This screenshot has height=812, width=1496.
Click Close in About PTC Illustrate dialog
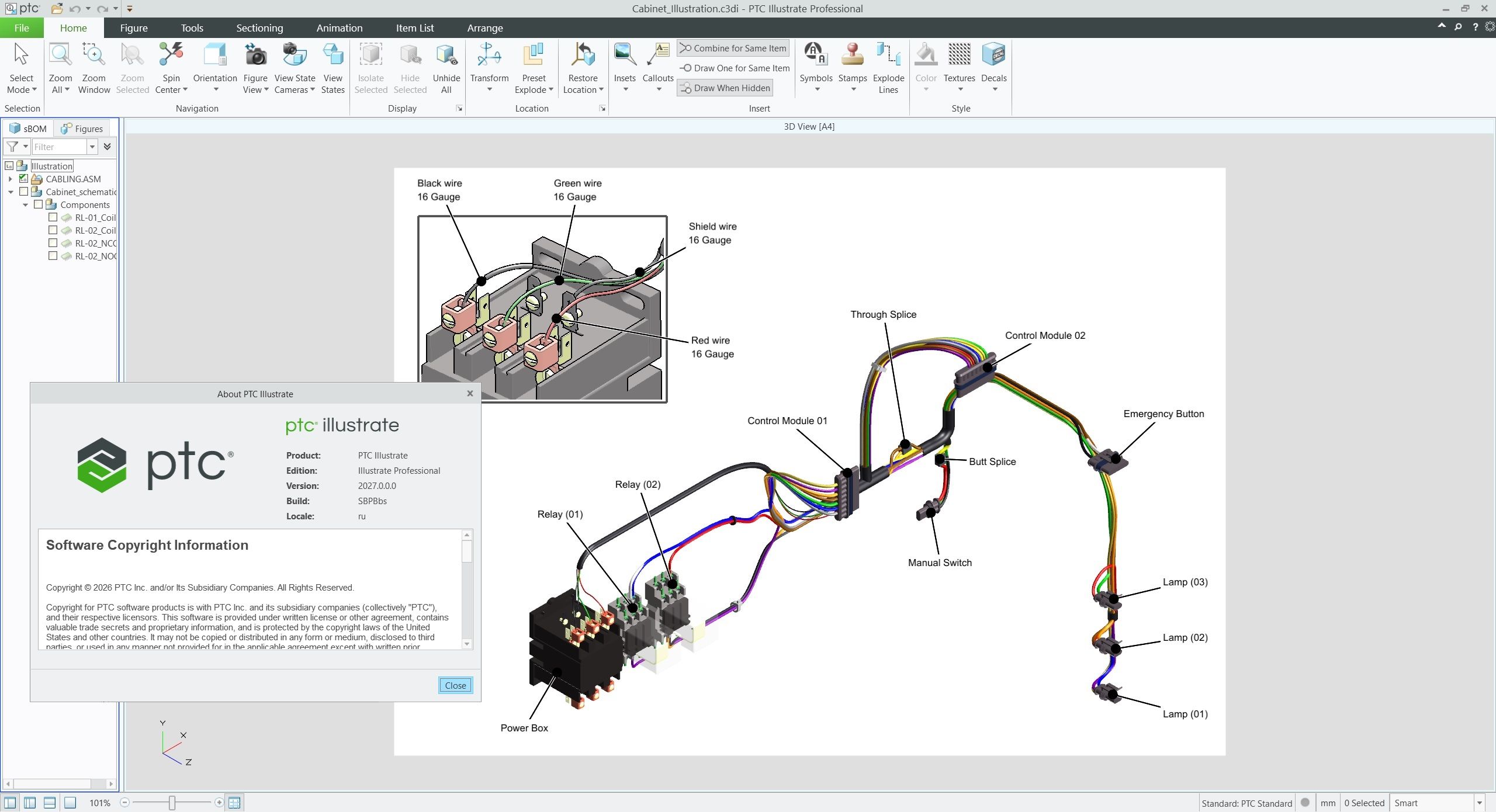(x=455, y=685)
